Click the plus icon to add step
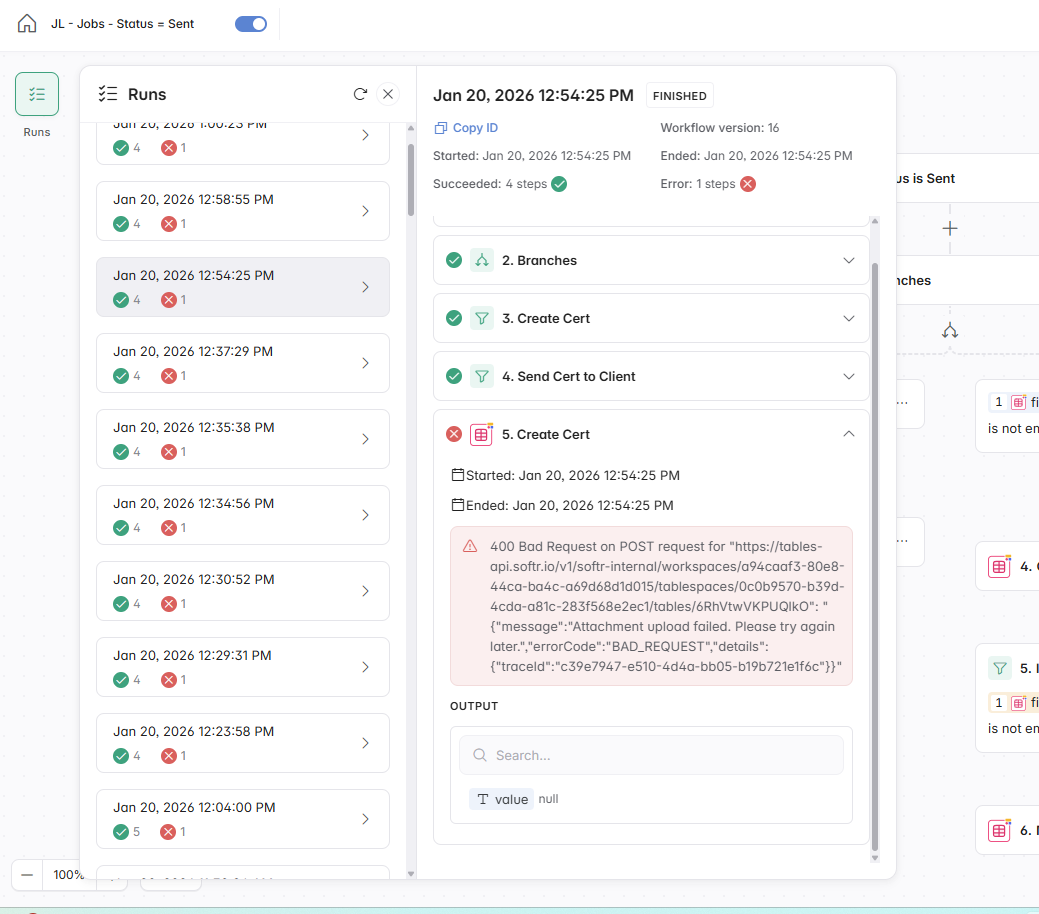This screenshot has height=914, width=1039. [x=950, y=228]
